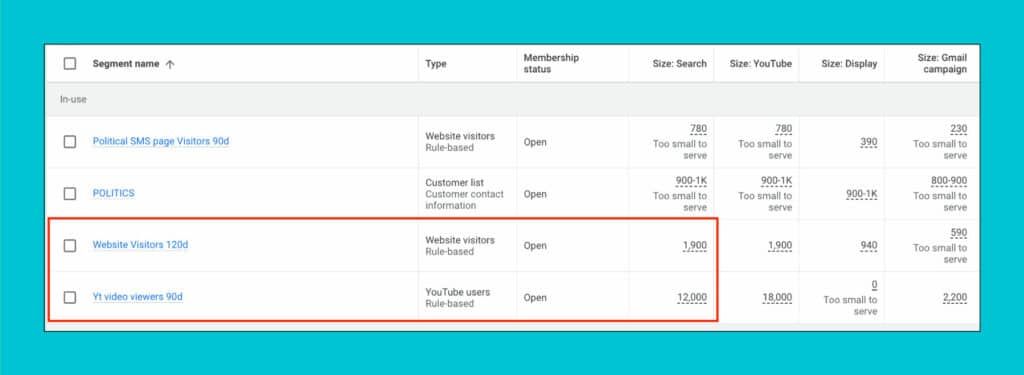Click Open status in Political SMS row
Image resolution: width=1024 pixels, height=375 pixels.
point(535,142)
